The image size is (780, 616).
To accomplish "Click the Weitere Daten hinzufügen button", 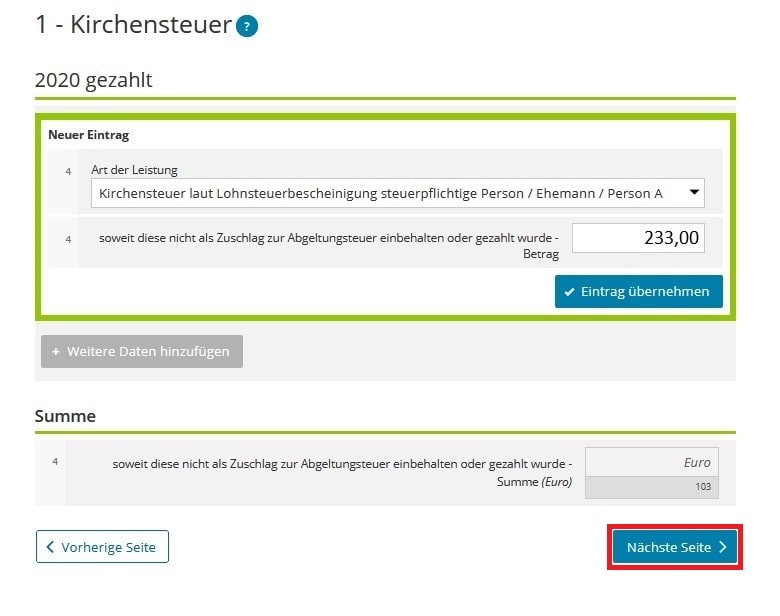I will click(x=142, y=351).
